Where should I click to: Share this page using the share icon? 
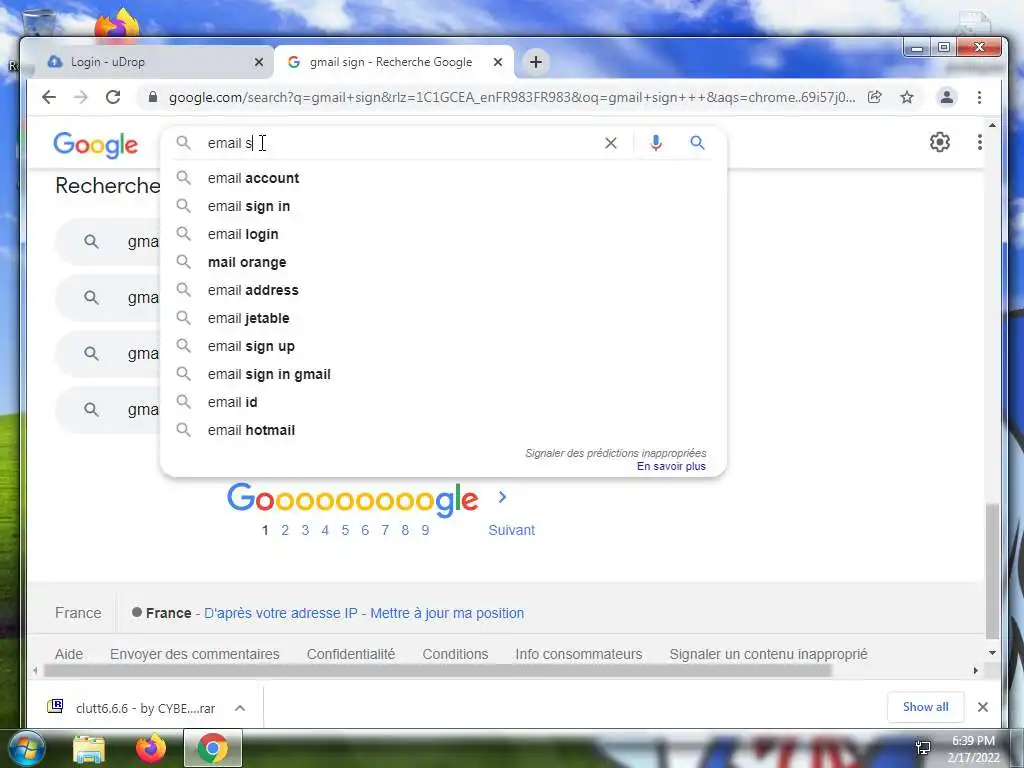(x=874, y=97)
